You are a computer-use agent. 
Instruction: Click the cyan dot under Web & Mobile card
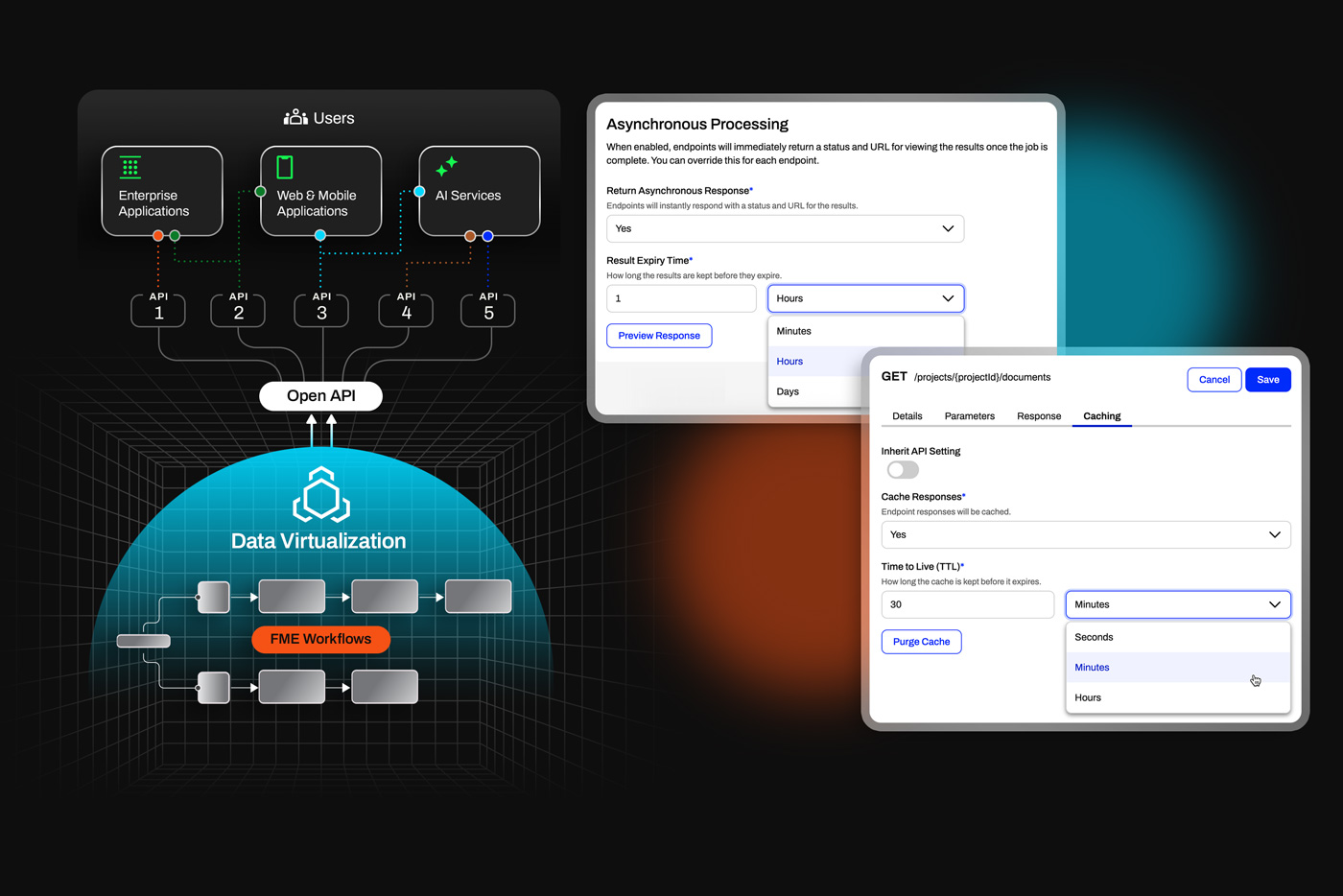320,236
